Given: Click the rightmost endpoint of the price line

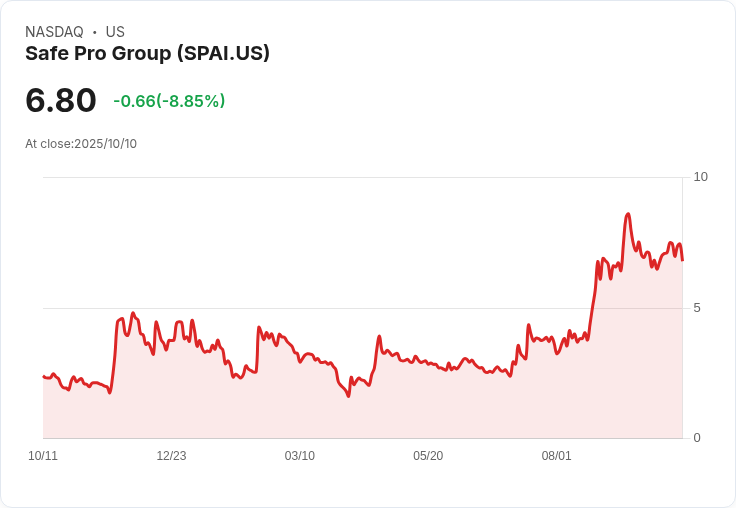Looking at the screenshot, I should (x=682, y=260).
